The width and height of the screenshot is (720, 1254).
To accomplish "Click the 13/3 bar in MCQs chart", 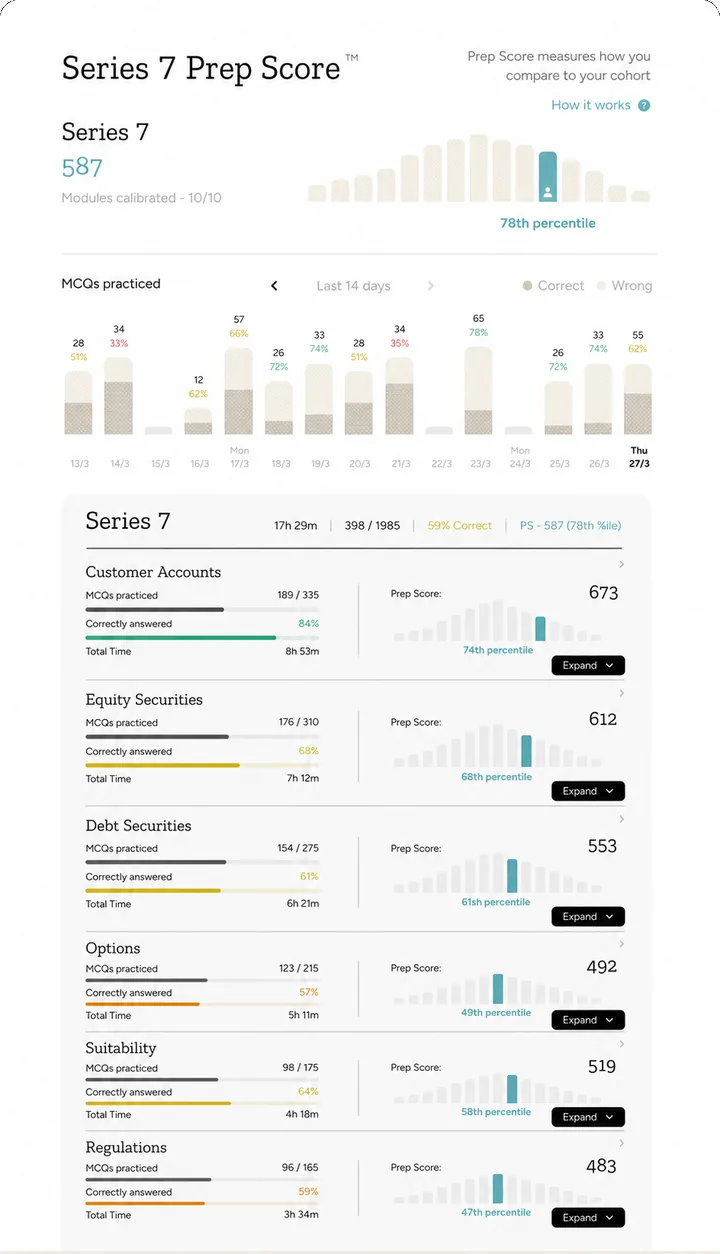I will pos(78,403).
